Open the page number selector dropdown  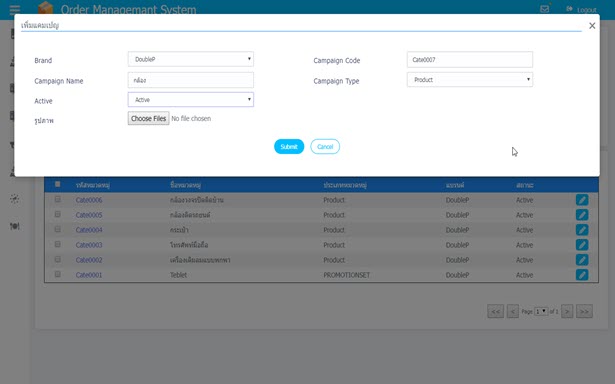[x=541, y=311]
